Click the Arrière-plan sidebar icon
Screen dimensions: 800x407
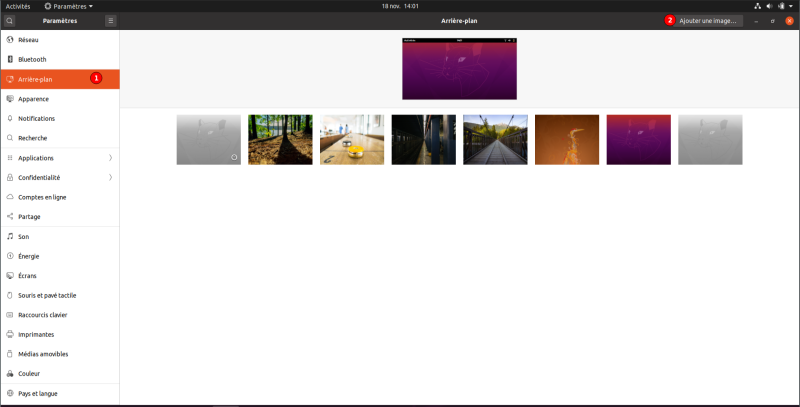click(10, 79)
